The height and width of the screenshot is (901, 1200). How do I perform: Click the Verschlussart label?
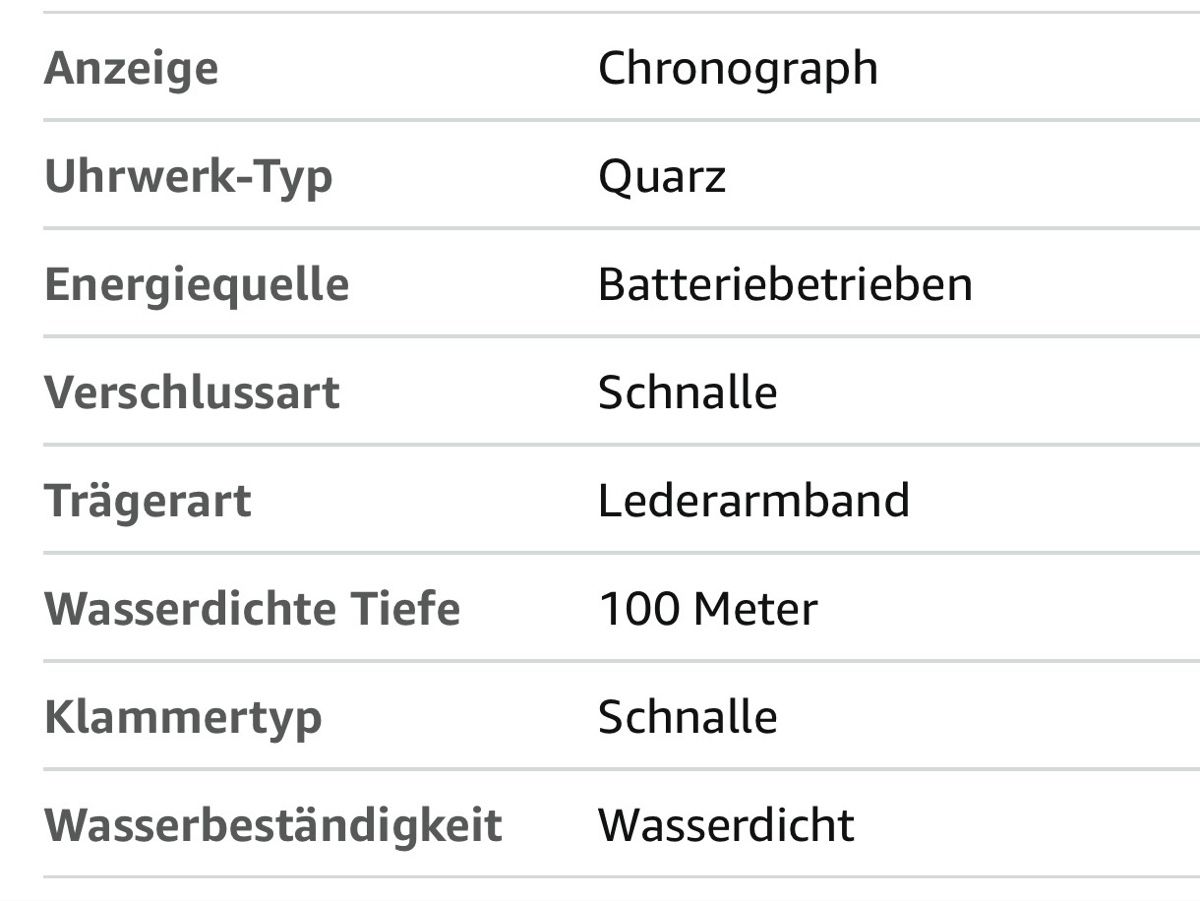coord(192,392)
